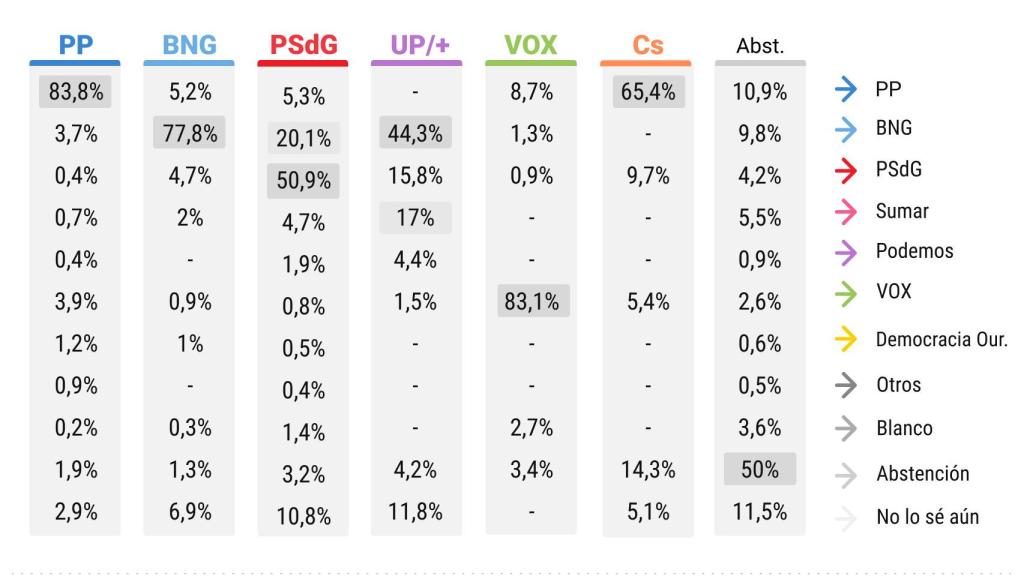Click the green VOX arrow icon
The height and width of the screenshot is (576, 1024).
[846, 293]
